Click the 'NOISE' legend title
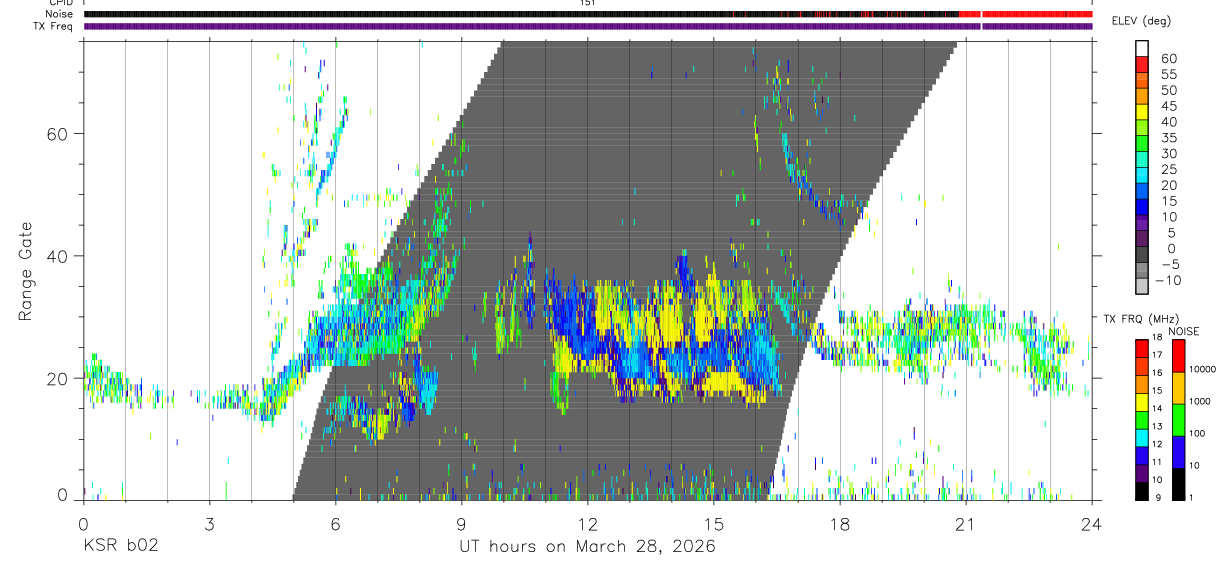The height and width of the screenshot is (567, 1228). point(1183,331)
